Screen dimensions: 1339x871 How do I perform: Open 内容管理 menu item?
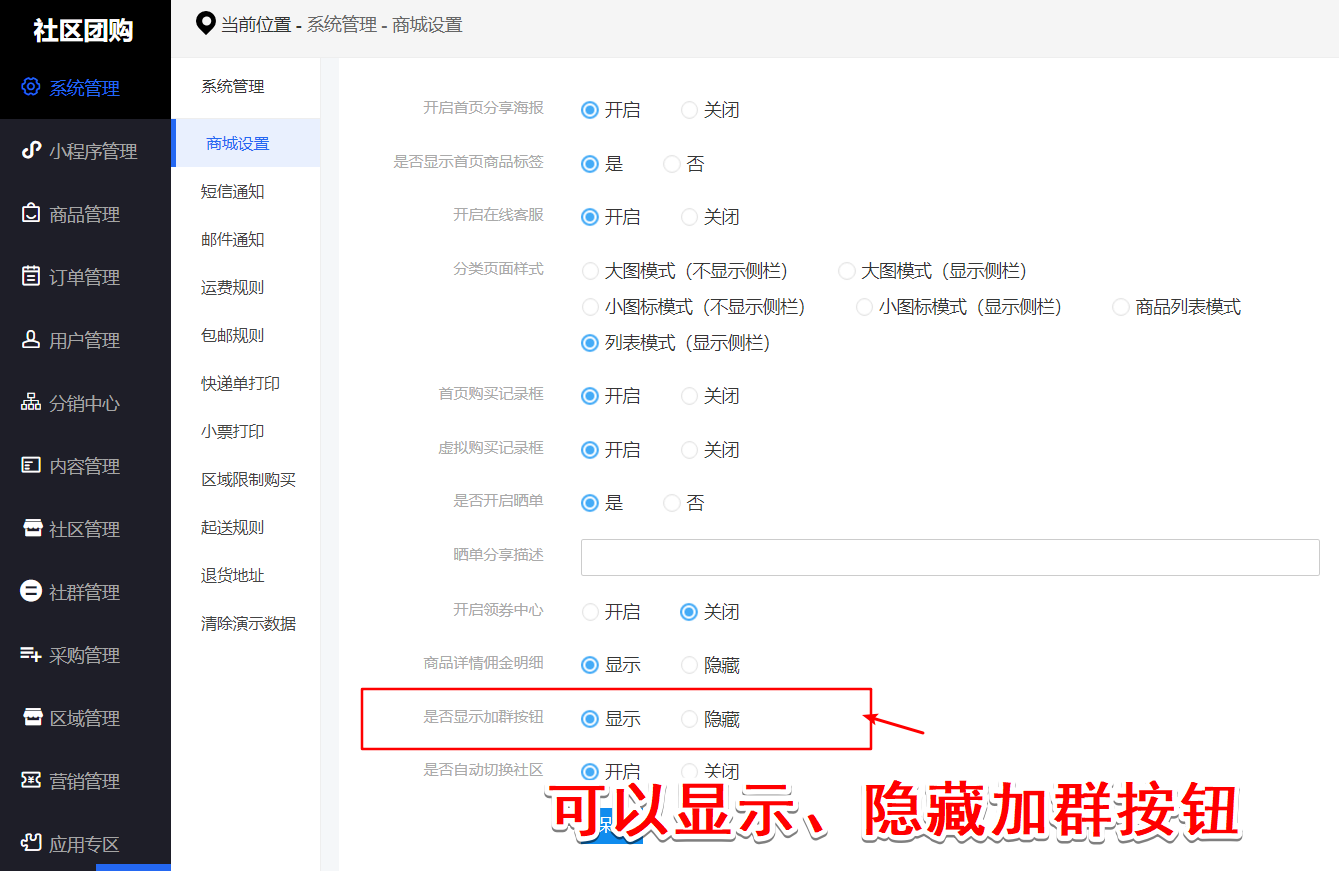(x=85, y=466)
